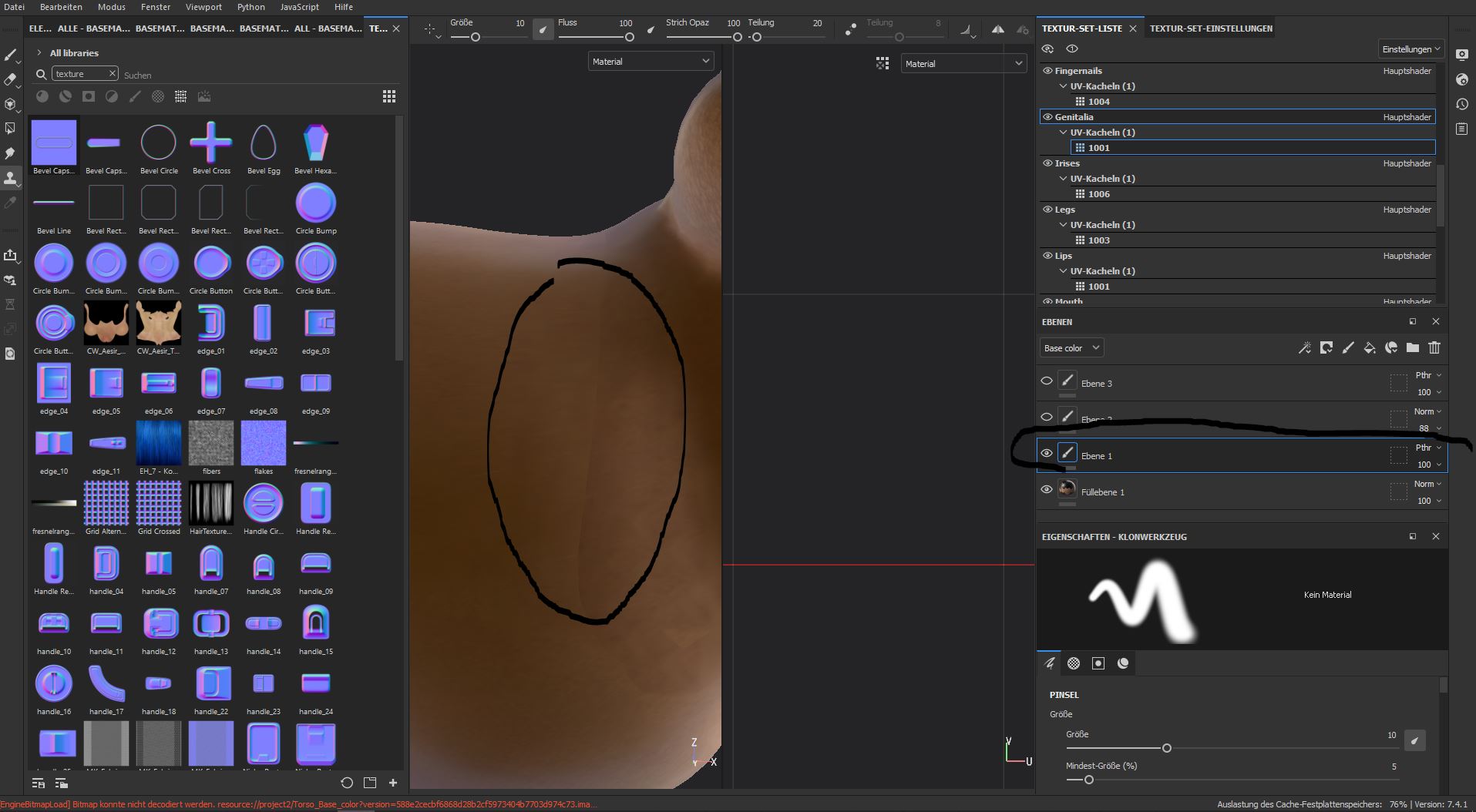Switch to TEXTUR-SET-EINSTELLUNGEN tab
Screen dimensions: 1476x812
click(1211, 29)
